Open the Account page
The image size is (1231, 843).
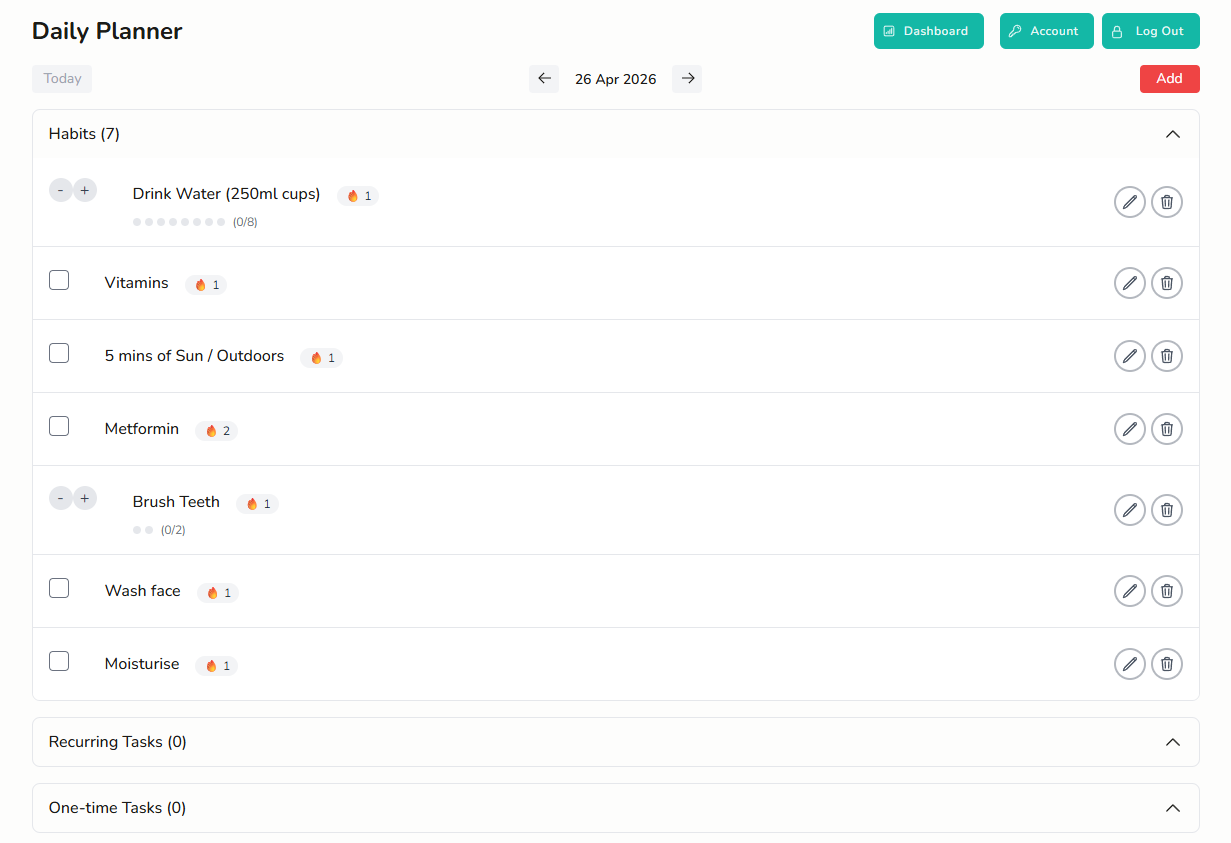1047,31
